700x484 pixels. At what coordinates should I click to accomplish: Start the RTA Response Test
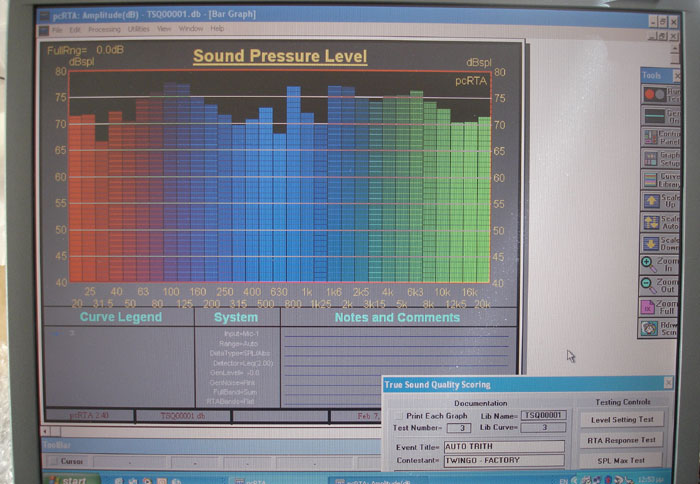(x=622, y=440)
